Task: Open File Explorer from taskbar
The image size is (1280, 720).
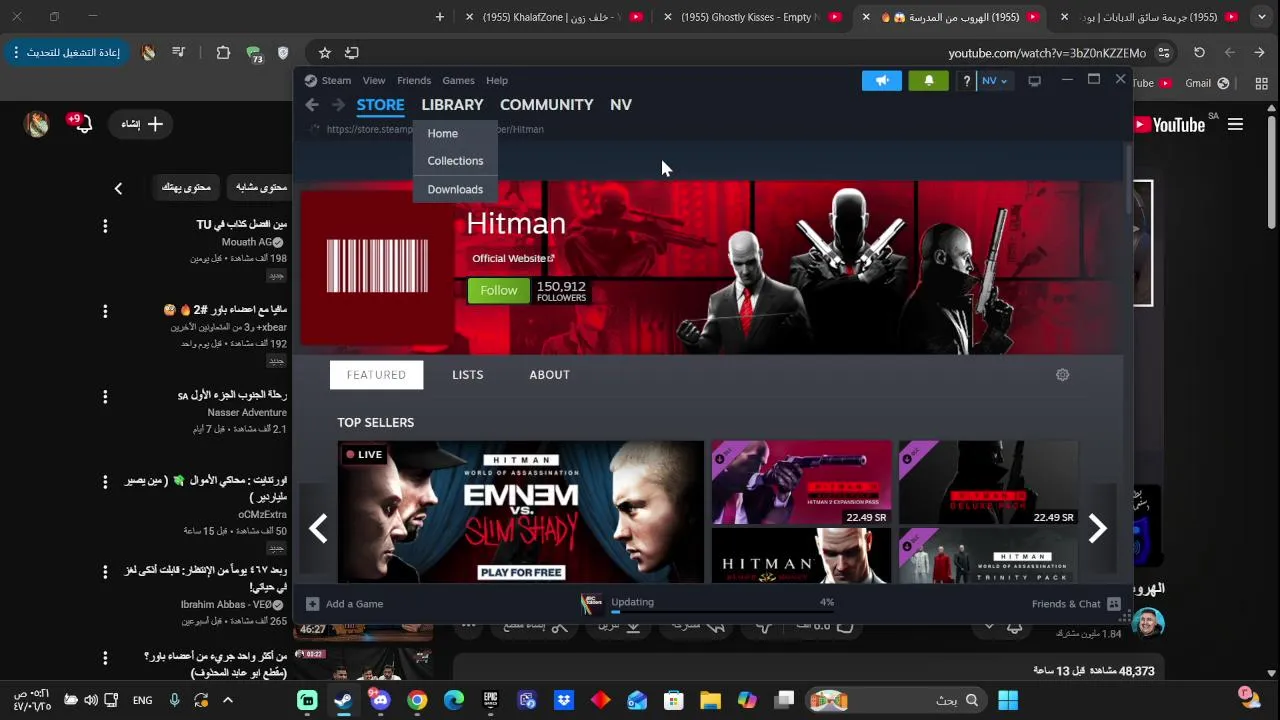Action: coord(710,700)
